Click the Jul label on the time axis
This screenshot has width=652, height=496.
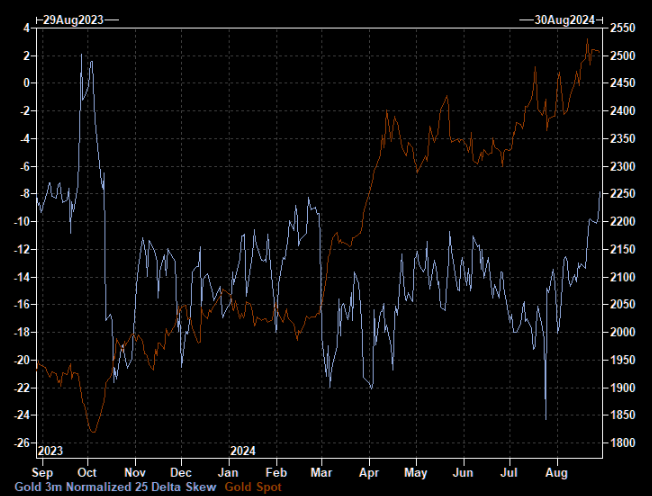pos(510,470)
